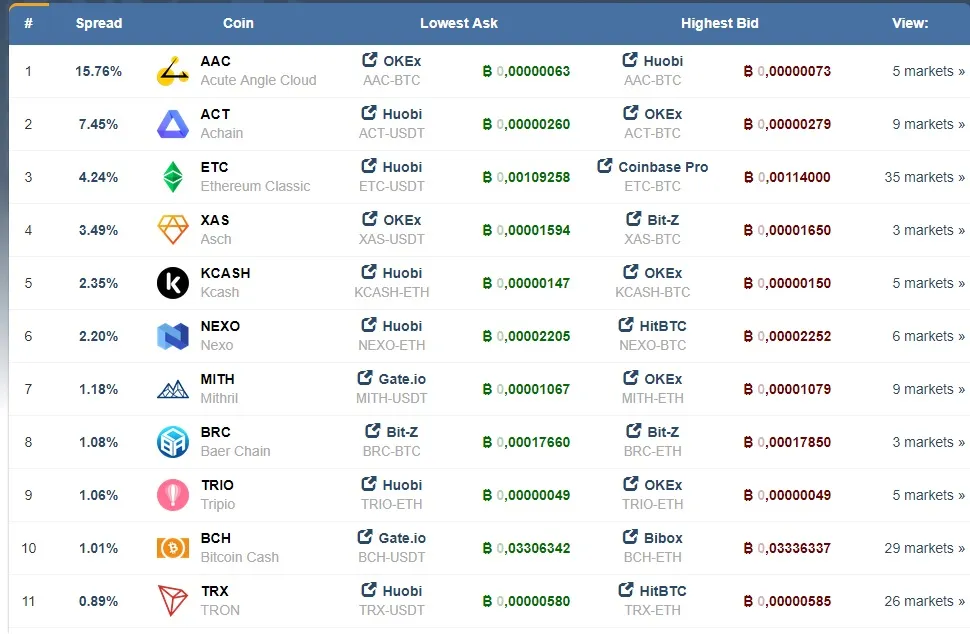Open HitBTC highest bid link for NEXO
Viewport: 970px width, 634px height.
[x=653, y=325]
